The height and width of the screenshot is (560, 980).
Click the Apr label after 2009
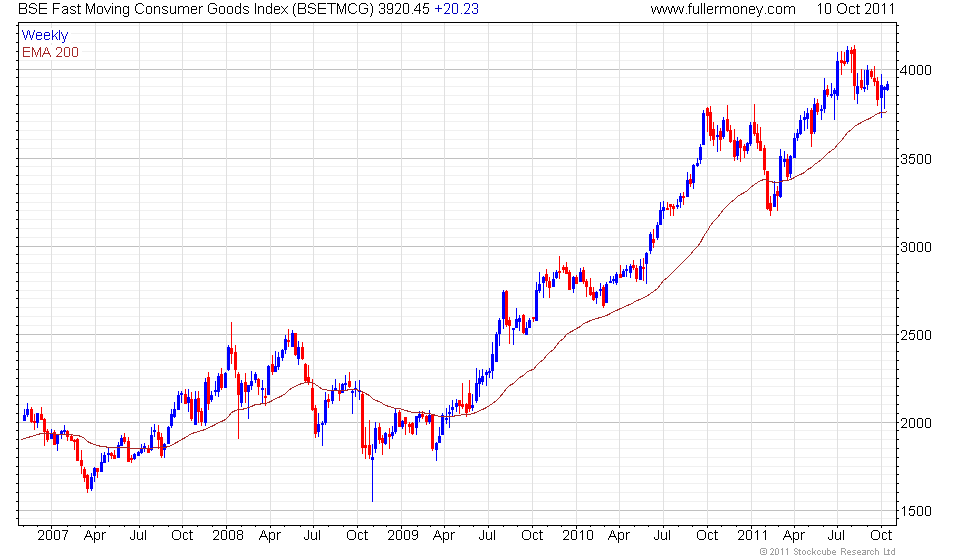[444, 536]
